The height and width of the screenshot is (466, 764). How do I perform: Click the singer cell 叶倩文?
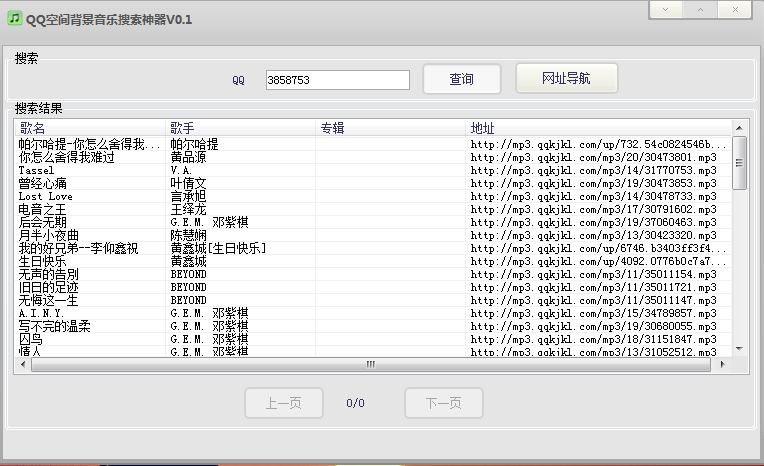(188, 184)
